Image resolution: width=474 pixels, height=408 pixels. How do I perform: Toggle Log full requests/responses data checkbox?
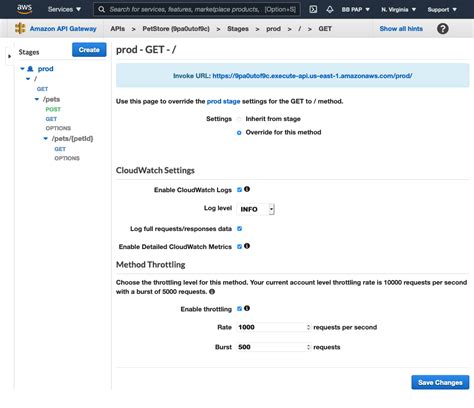(x=239, y=229)
